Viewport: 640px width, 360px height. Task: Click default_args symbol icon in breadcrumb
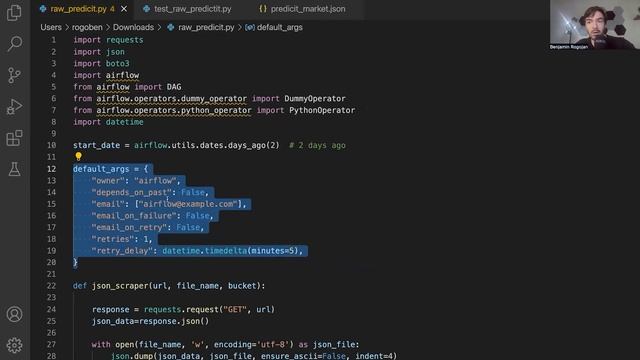click(x=250, y=27)
